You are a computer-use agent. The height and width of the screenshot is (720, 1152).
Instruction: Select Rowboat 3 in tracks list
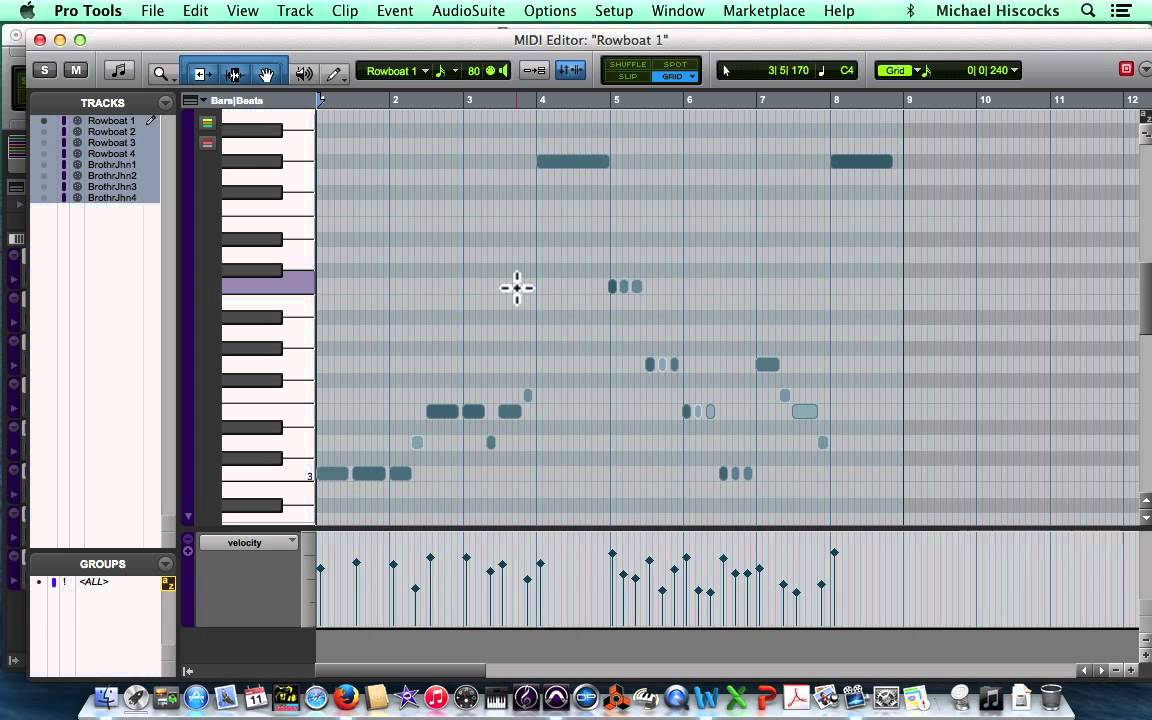(111, 143)
